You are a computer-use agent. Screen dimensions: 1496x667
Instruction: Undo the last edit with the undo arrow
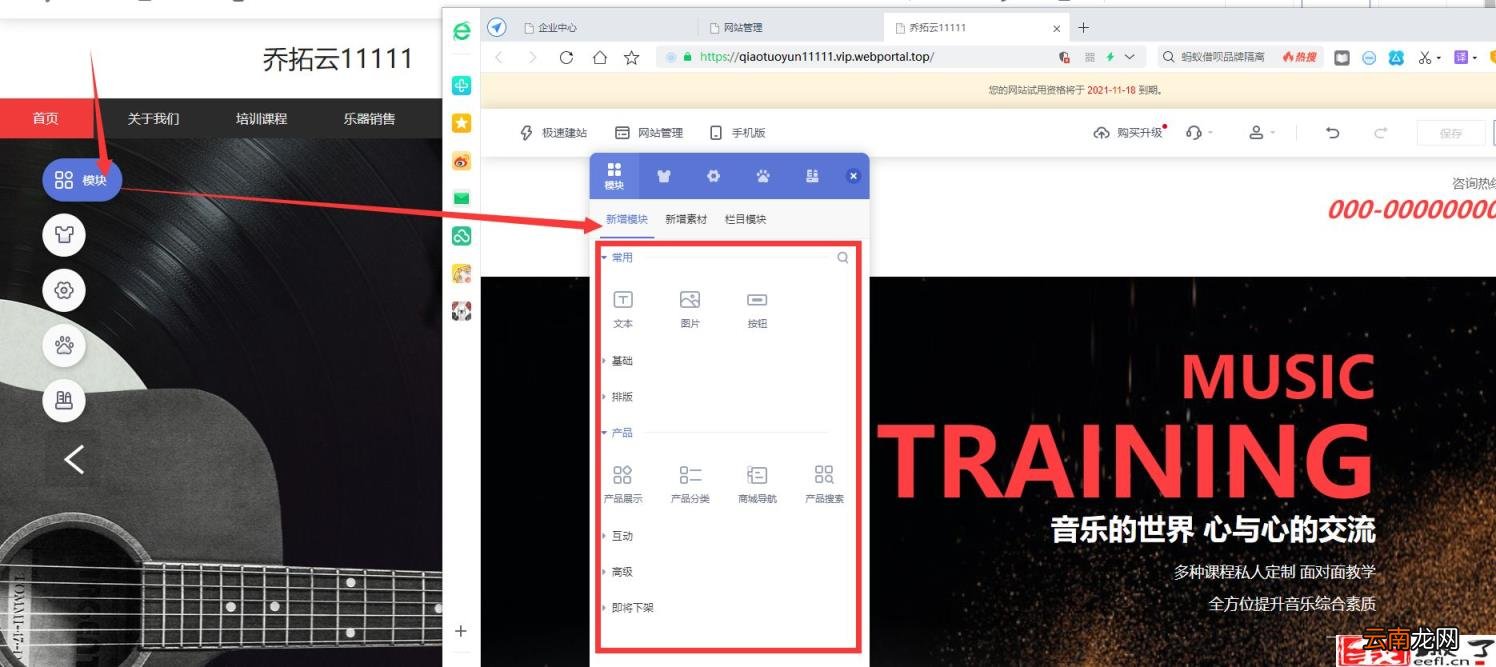coord(1332,132)
